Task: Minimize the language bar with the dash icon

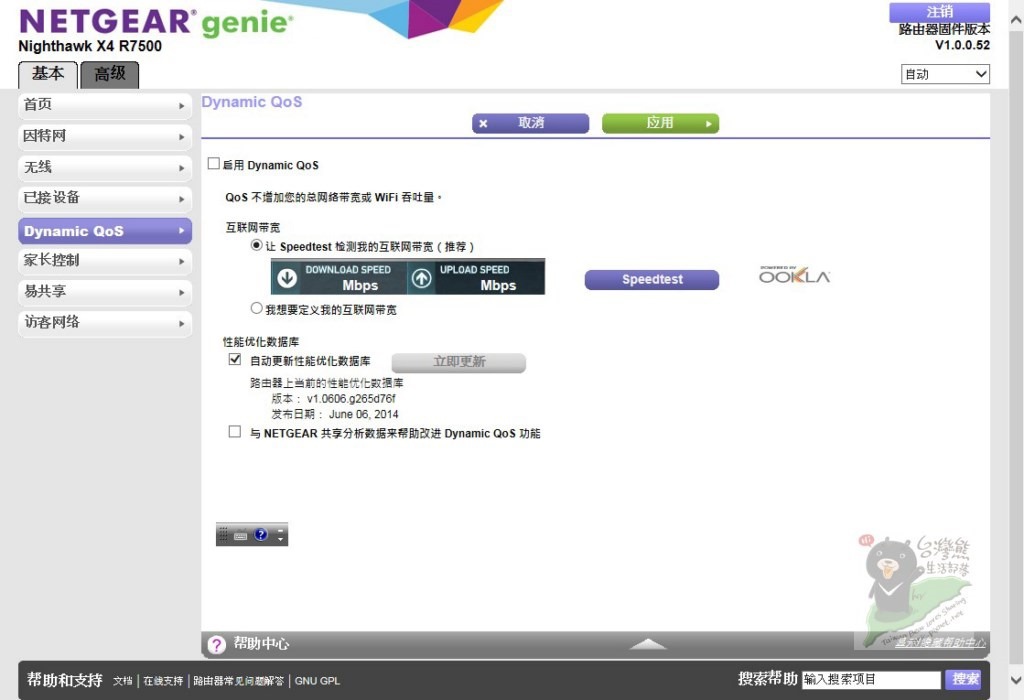Action: [x=281, y=529]
